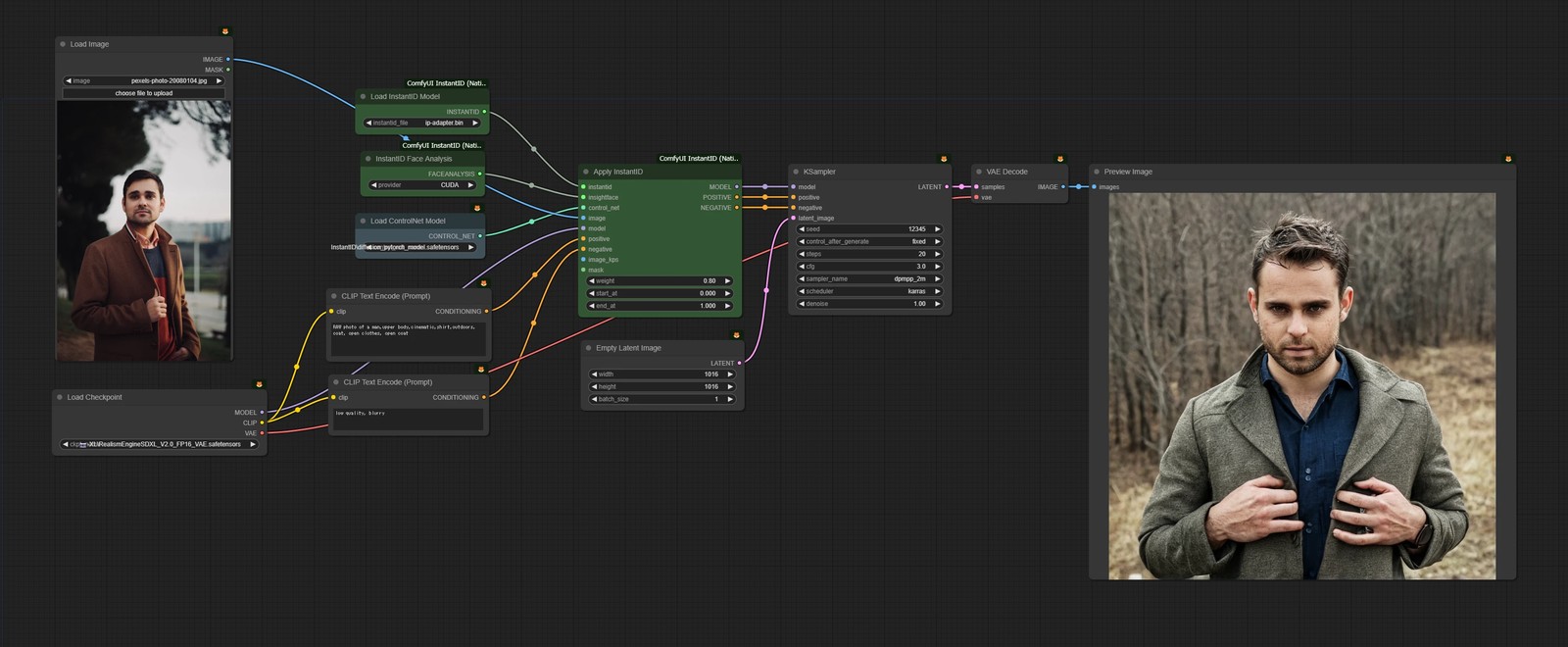1568x647 pixels.
Task: Click the fox badge on VAE Decode node
Action: pyautogui.click(x=1060, y=159)
